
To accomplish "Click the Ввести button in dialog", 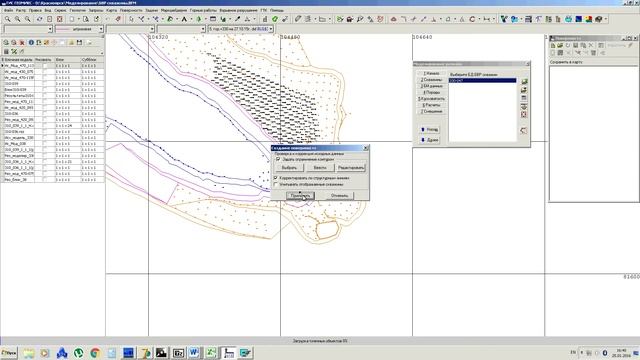I will [x=320, y=168].
